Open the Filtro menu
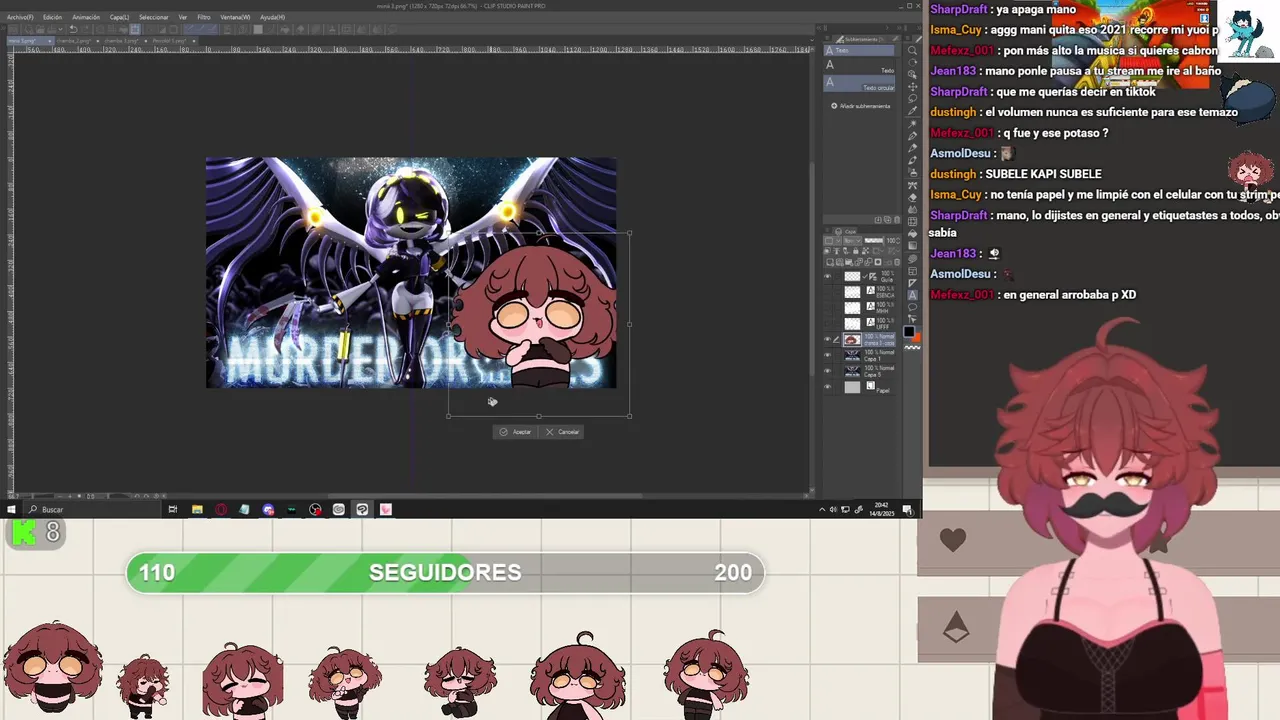1280x720 pixels. [x=204, y=17]
